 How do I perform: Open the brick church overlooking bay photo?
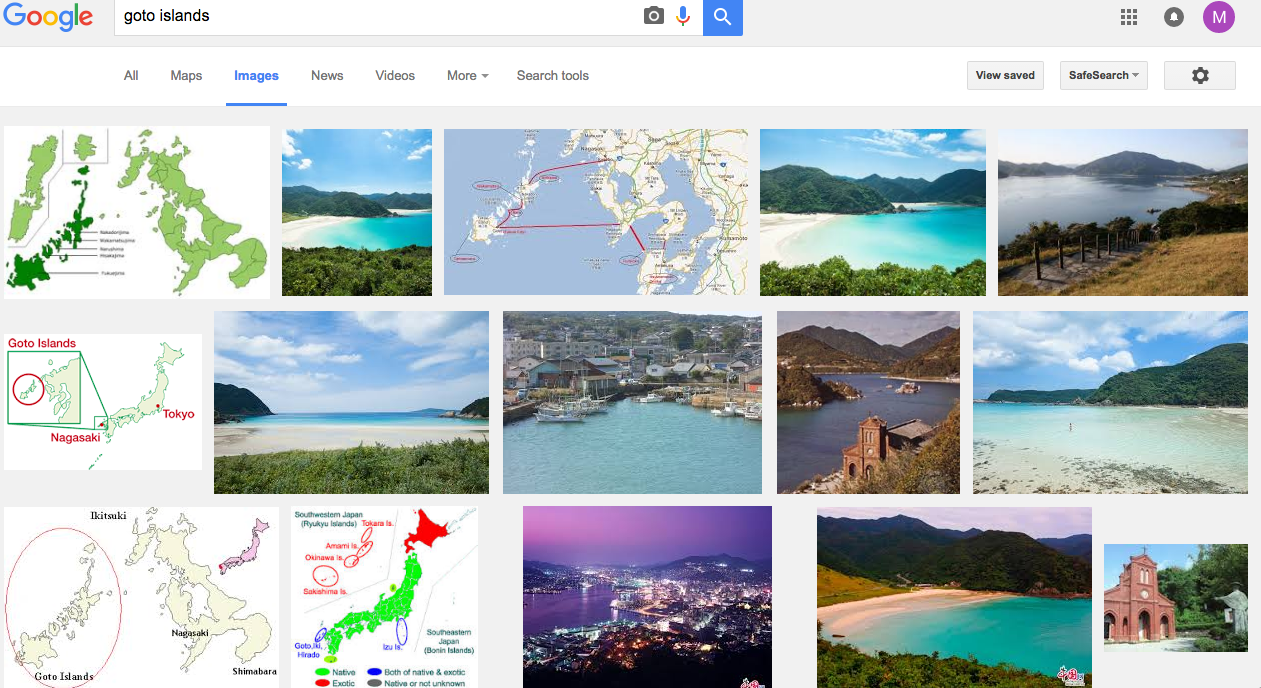tap(868, 402)
